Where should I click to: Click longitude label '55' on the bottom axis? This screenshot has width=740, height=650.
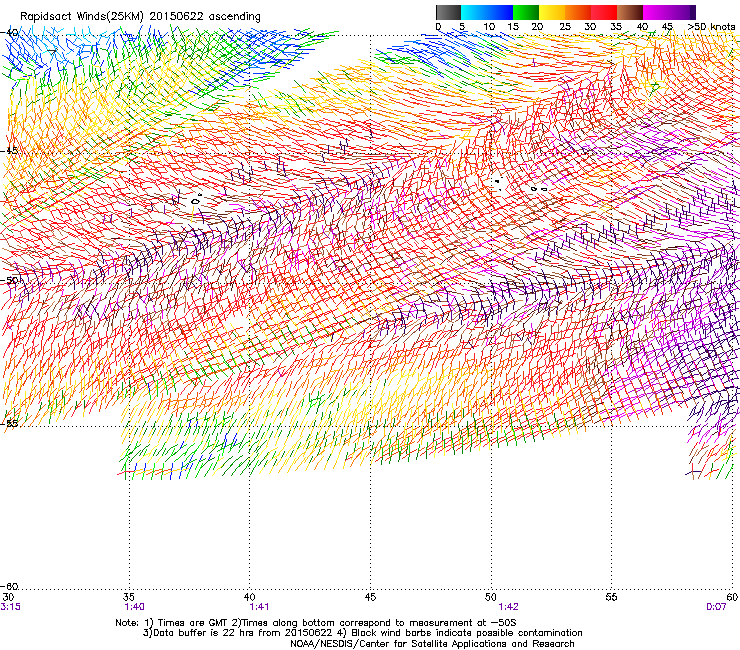611,597
